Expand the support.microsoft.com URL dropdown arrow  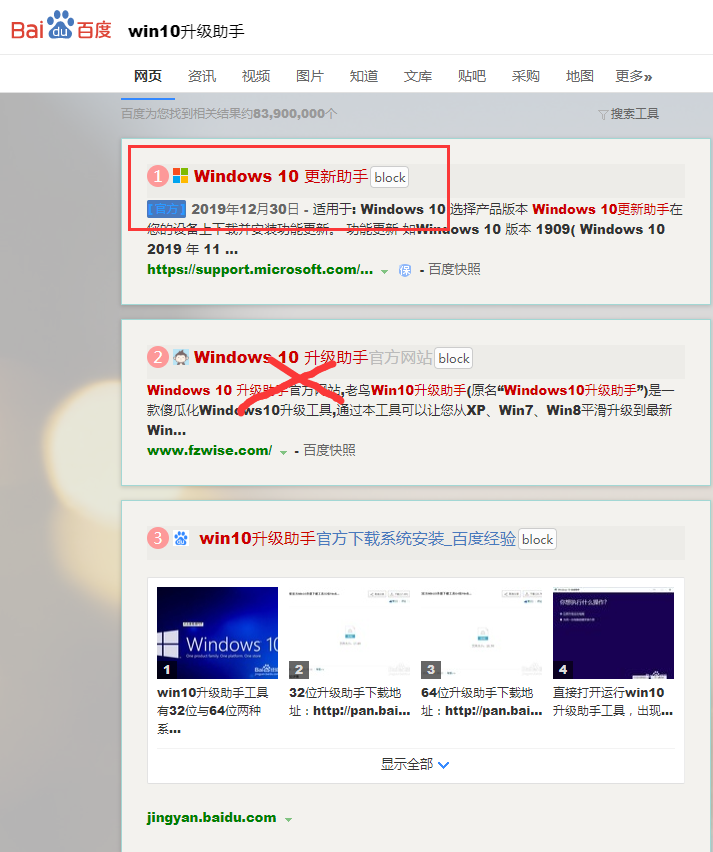384,271
